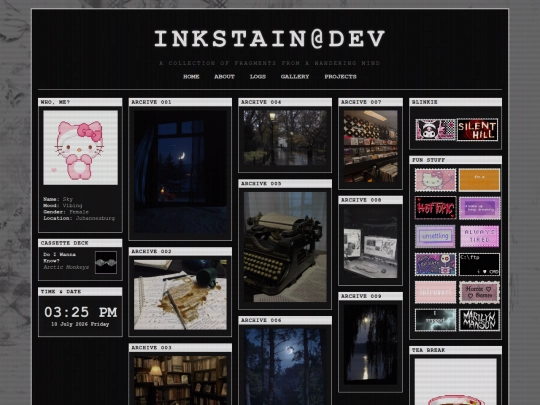This screenshot has height=405, width=540.
Task: Open Archive 008 old computer desk photo
Action: (371, 243)
